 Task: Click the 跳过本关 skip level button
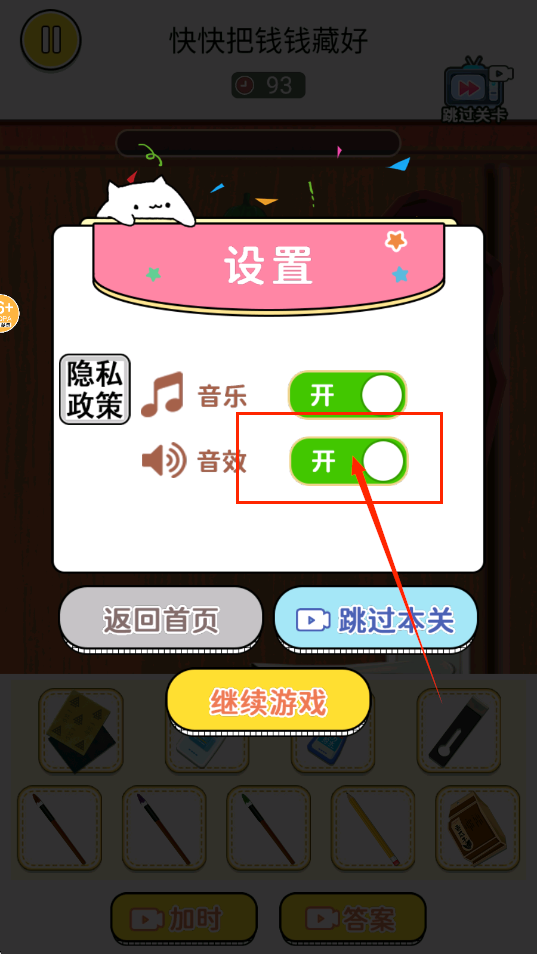click(375, 620)
